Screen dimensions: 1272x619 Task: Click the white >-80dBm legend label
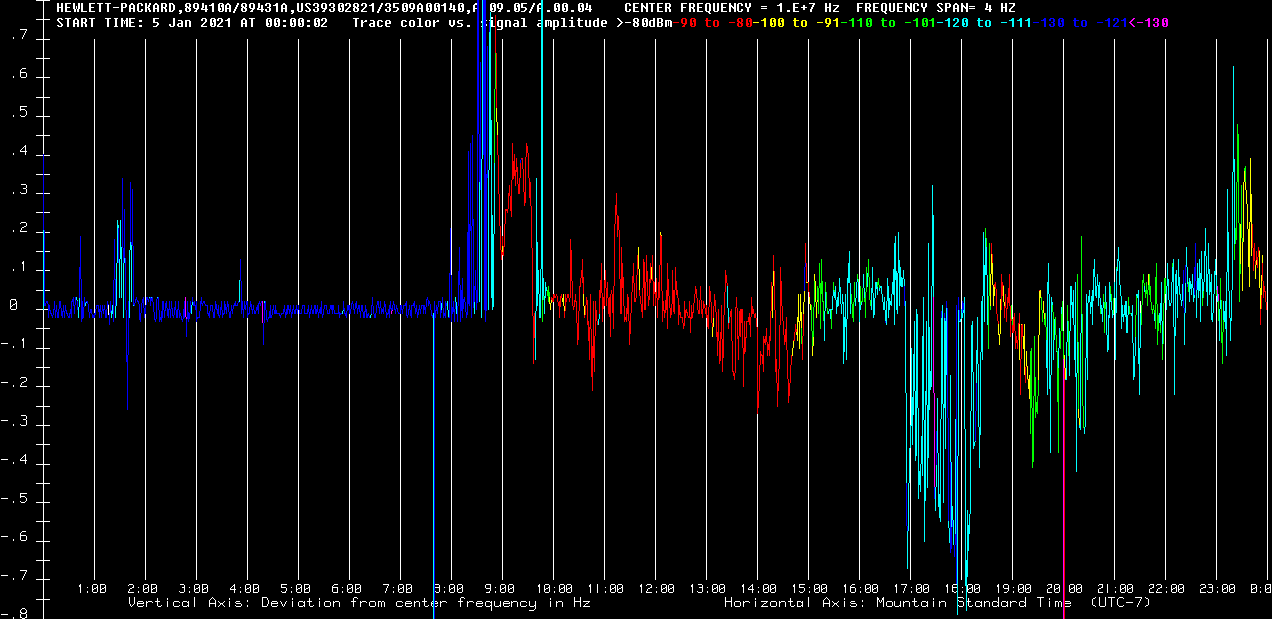click(639, 23)
